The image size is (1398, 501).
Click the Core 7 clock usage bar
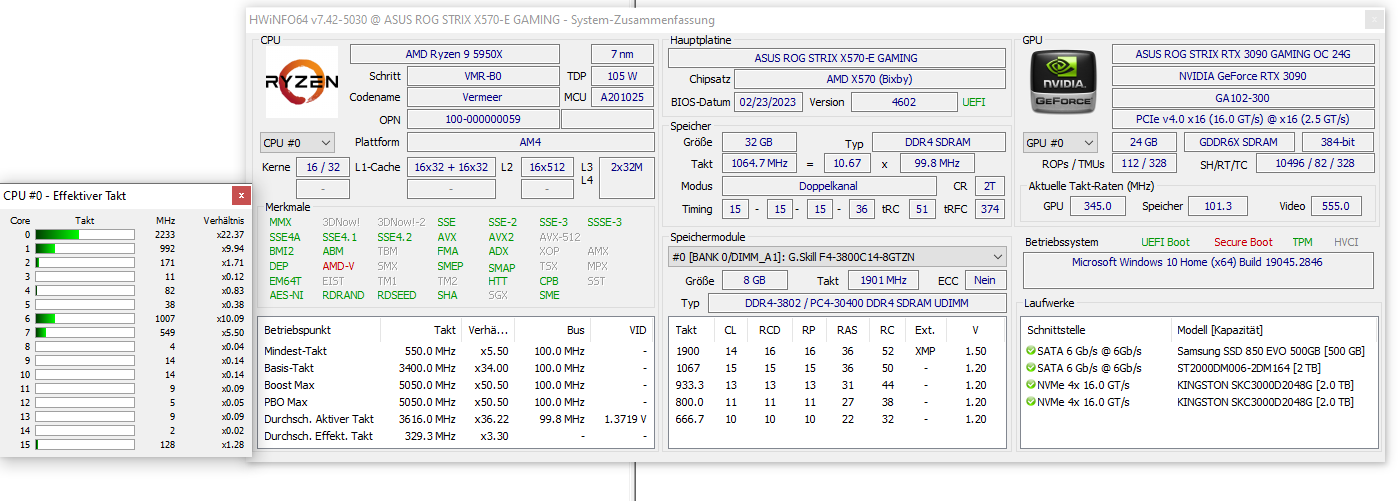[85, 332]
